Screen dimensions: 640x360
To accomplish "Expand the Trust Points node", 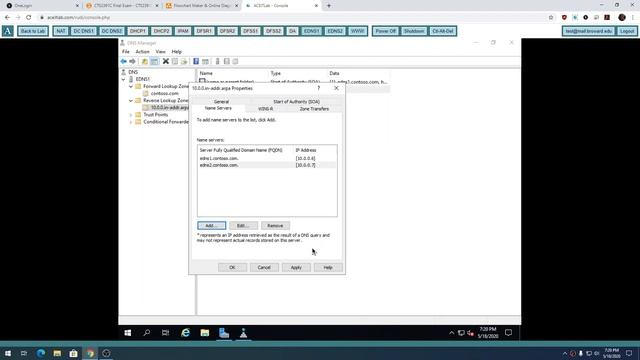I will [131, 115].
